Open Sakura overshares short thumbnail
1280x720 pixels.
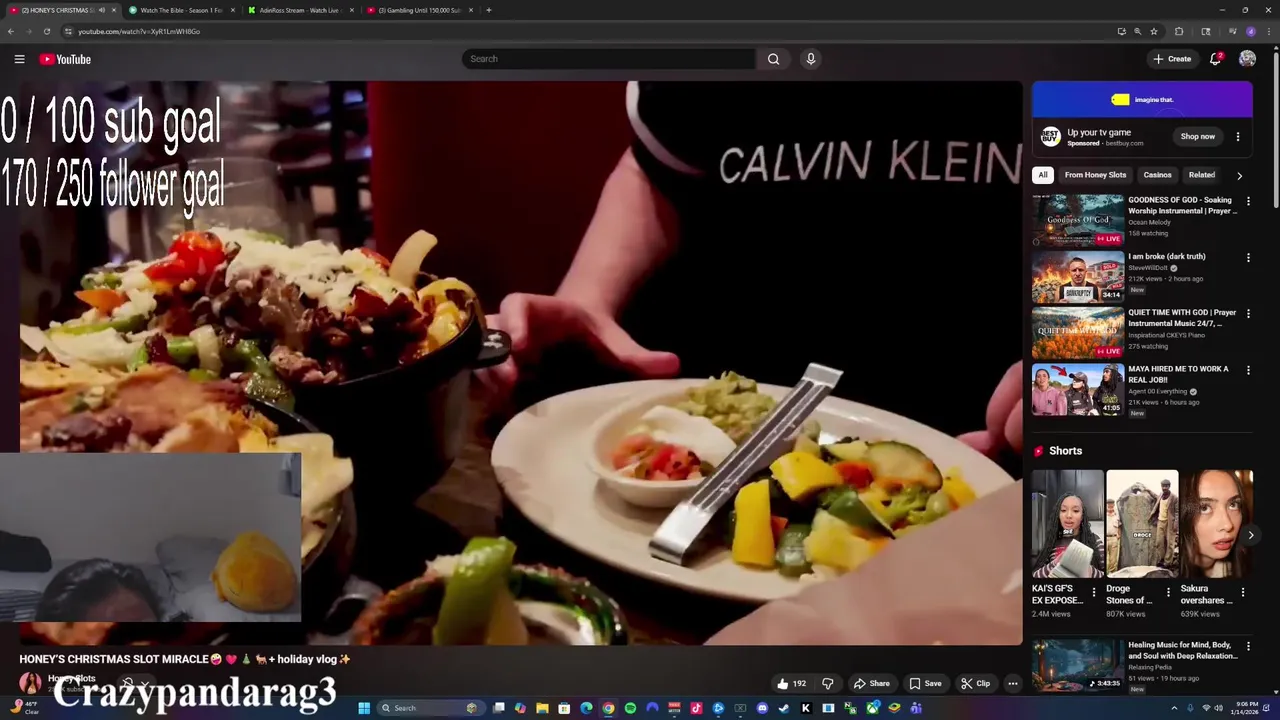[x=1217, y=523]
